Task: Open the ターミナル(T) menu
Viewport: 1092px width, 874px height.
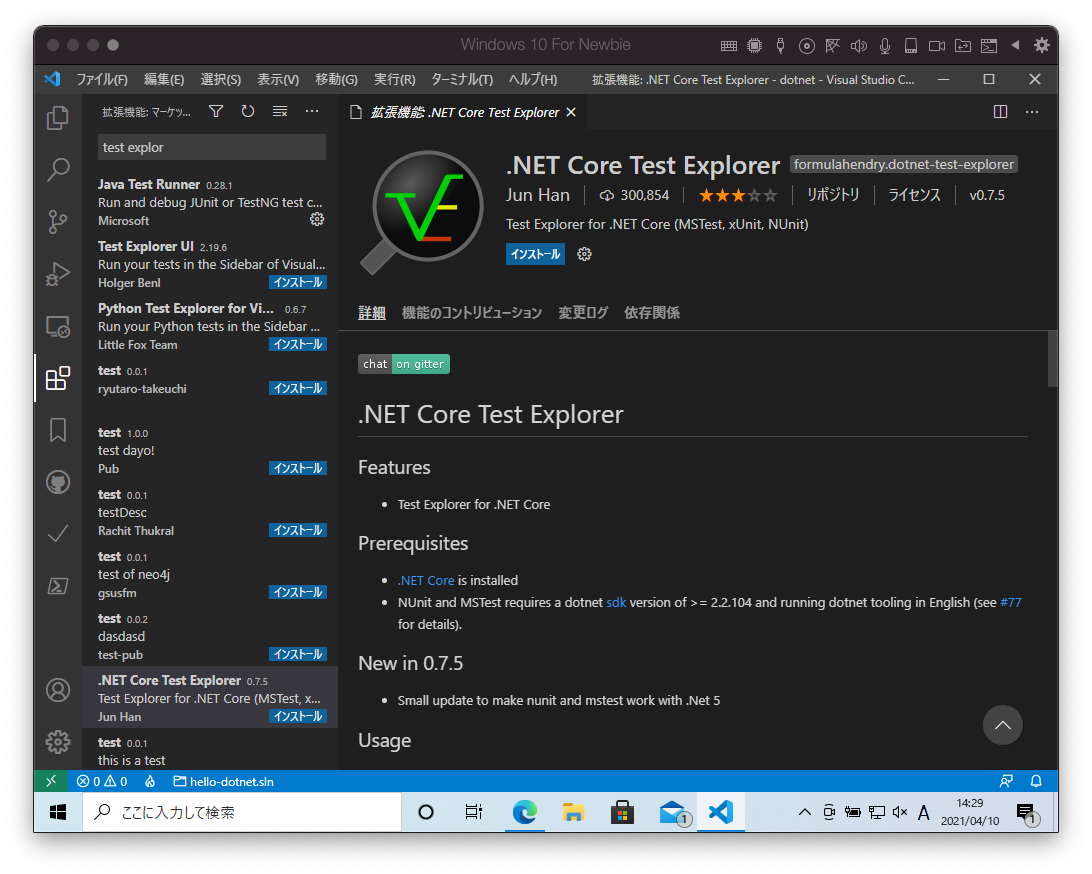Action: (462, 79)
